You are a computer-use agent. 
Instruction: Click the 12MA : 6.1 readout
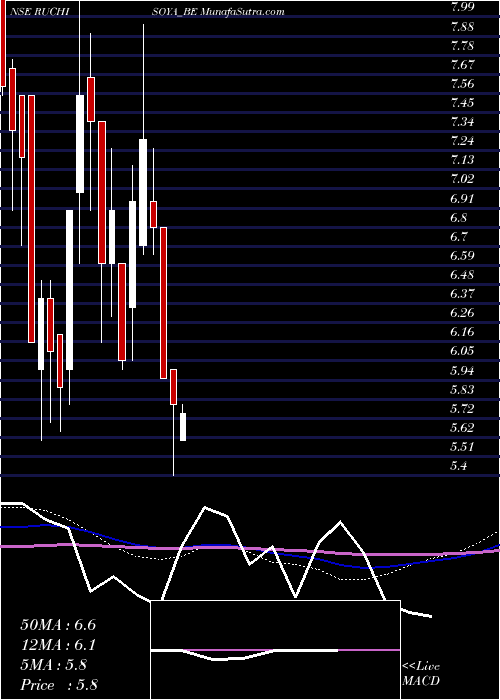(58, 645)
